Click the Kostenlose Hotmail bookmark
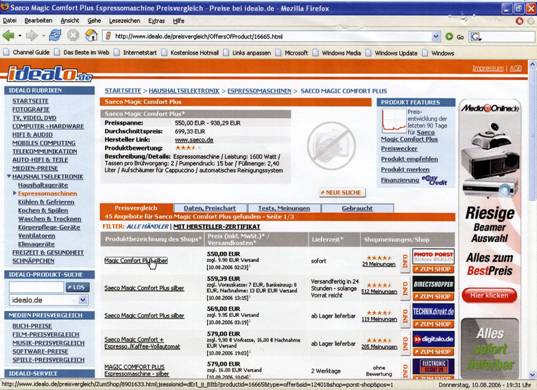The height and width of the screenshot is (390, 537). click(x=190, y=53)
